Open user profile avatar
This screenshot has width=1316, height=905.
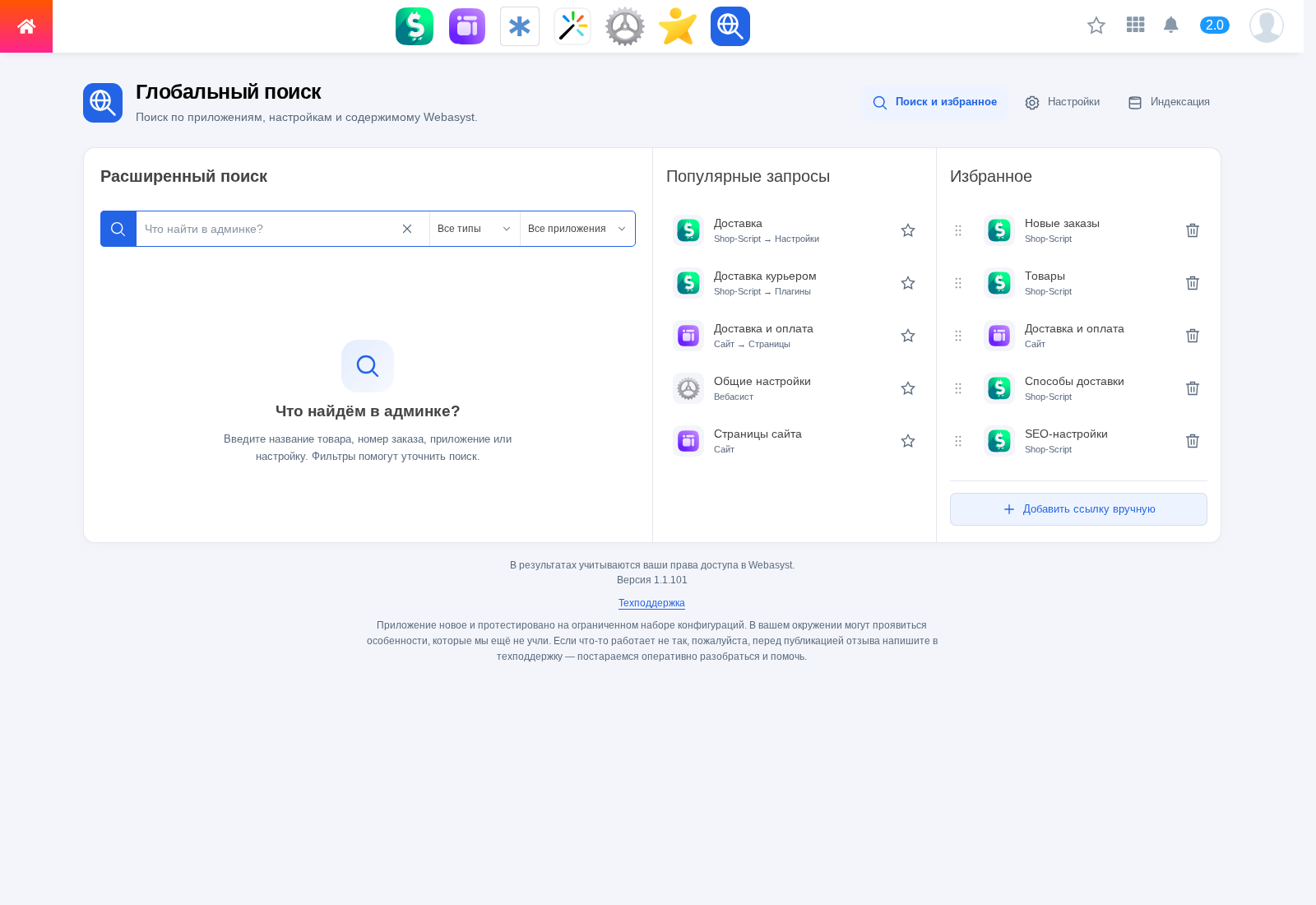click(x=1267, y=26)
